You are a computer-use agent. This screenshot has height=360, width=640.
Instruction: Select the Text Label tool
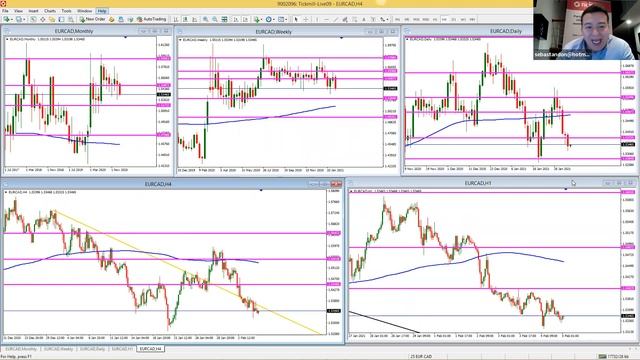(x=373, y=19)
